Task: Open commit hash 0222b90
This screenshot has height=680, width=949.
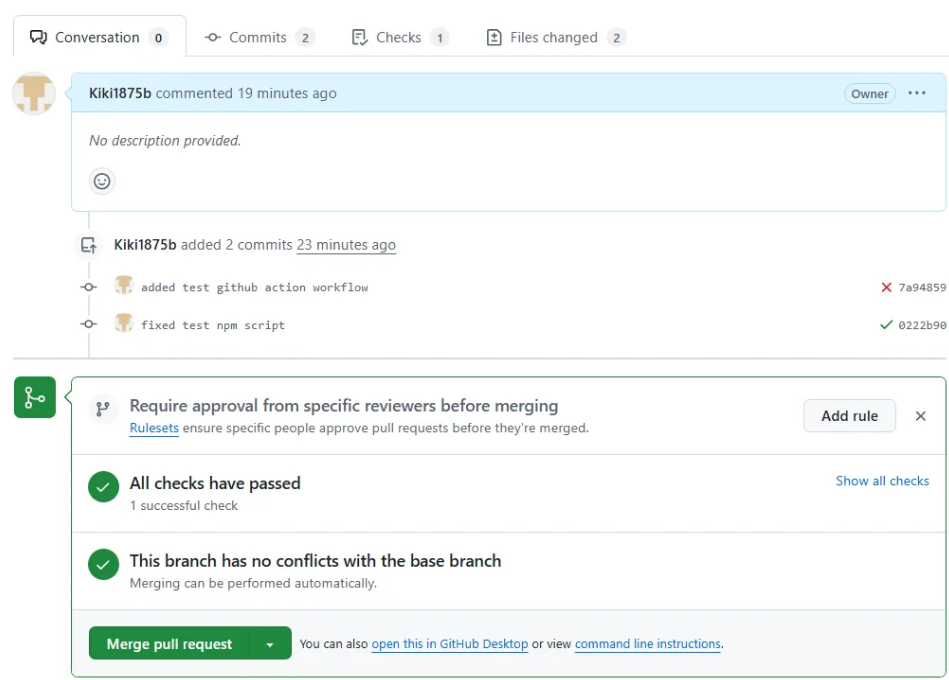Action: coord(922,325)
